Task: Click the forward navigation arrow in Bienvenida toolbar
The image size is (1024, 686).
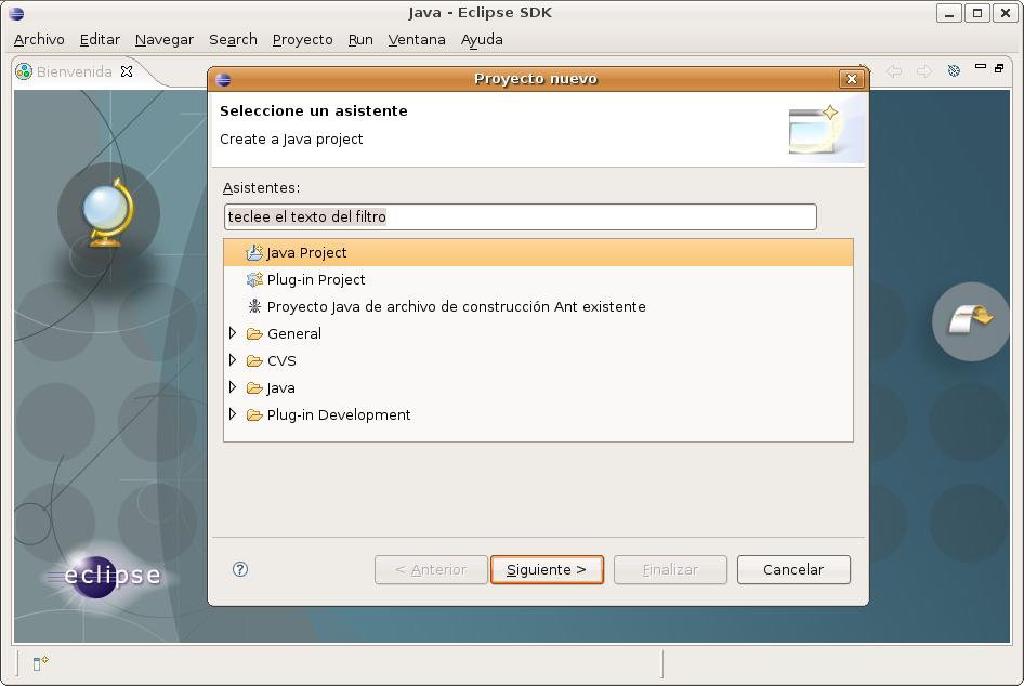Action: coord(922,71)
